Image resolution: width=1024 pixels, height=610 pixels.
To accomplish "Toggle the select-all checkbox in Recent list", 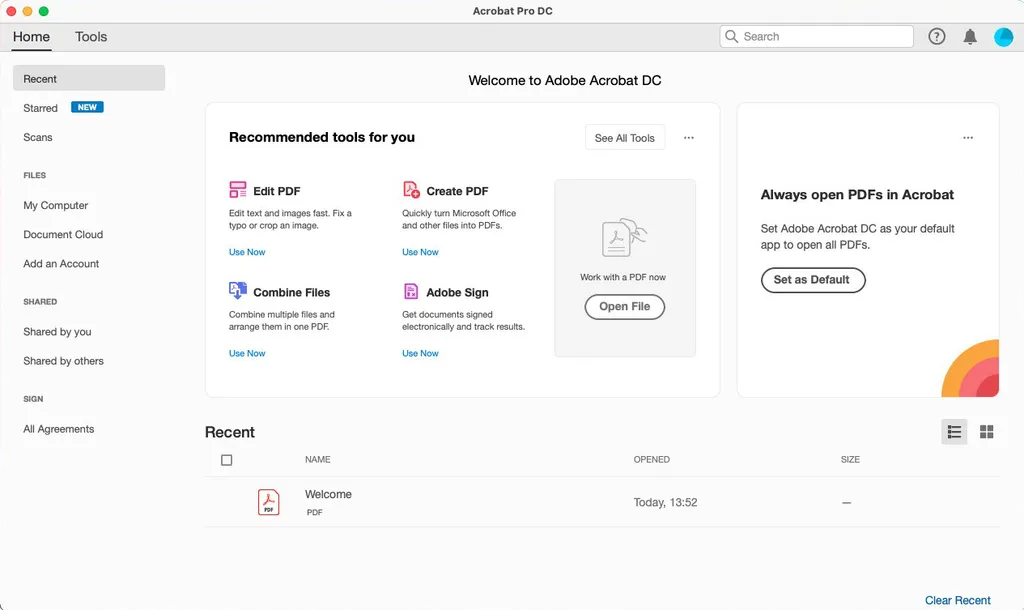I will click(x=227, y=459).
